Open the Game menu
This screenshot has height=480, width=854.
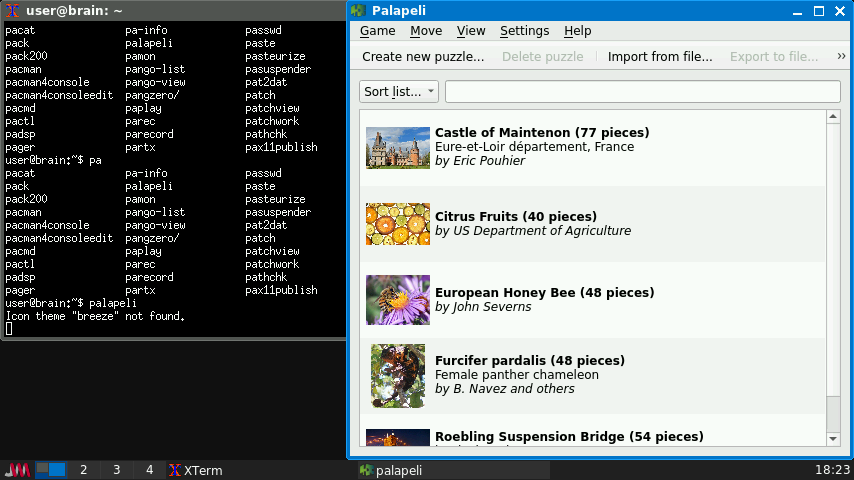[378, 31]
